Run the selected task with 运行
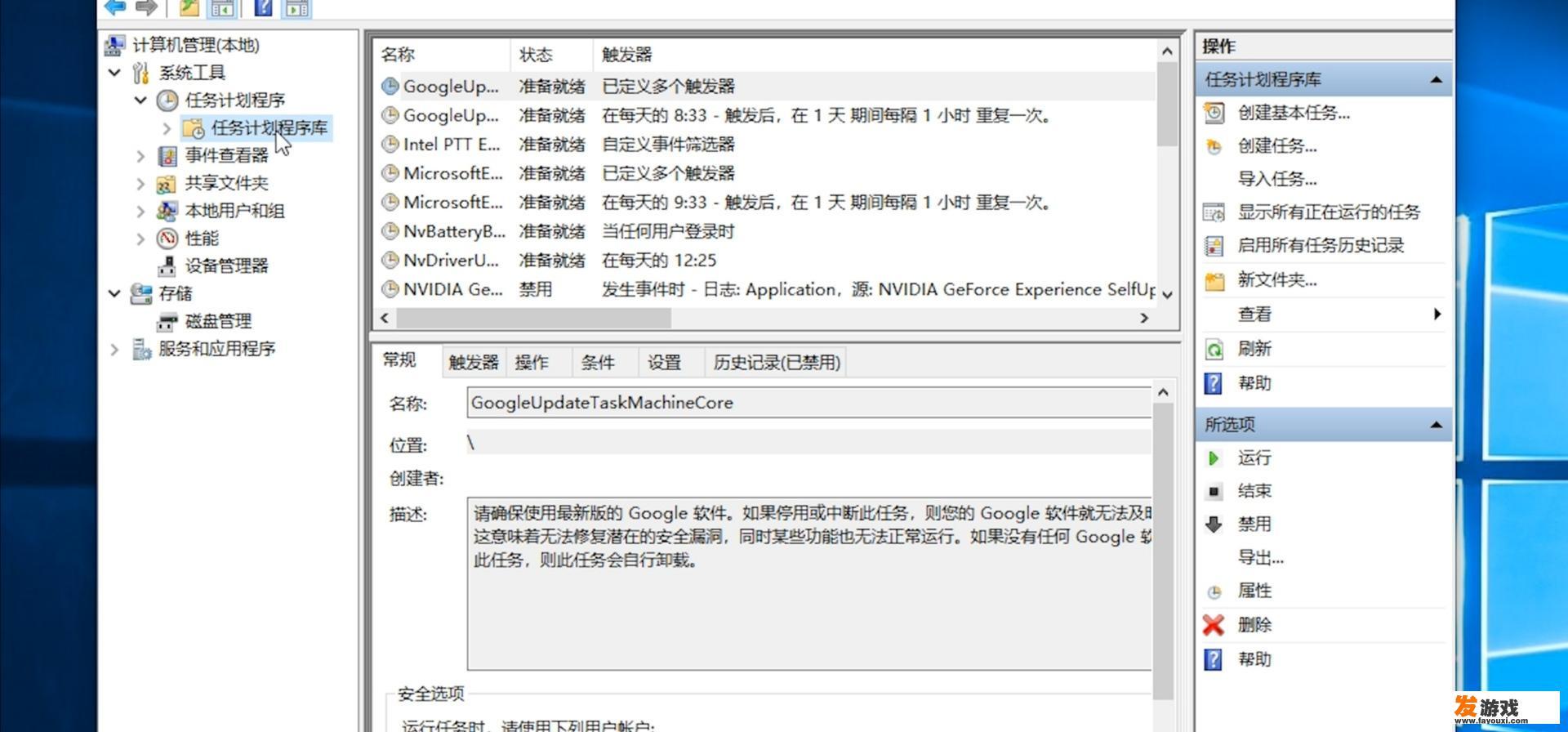The width and height of the screenshot is (1568, 732). click(1254, 458)
